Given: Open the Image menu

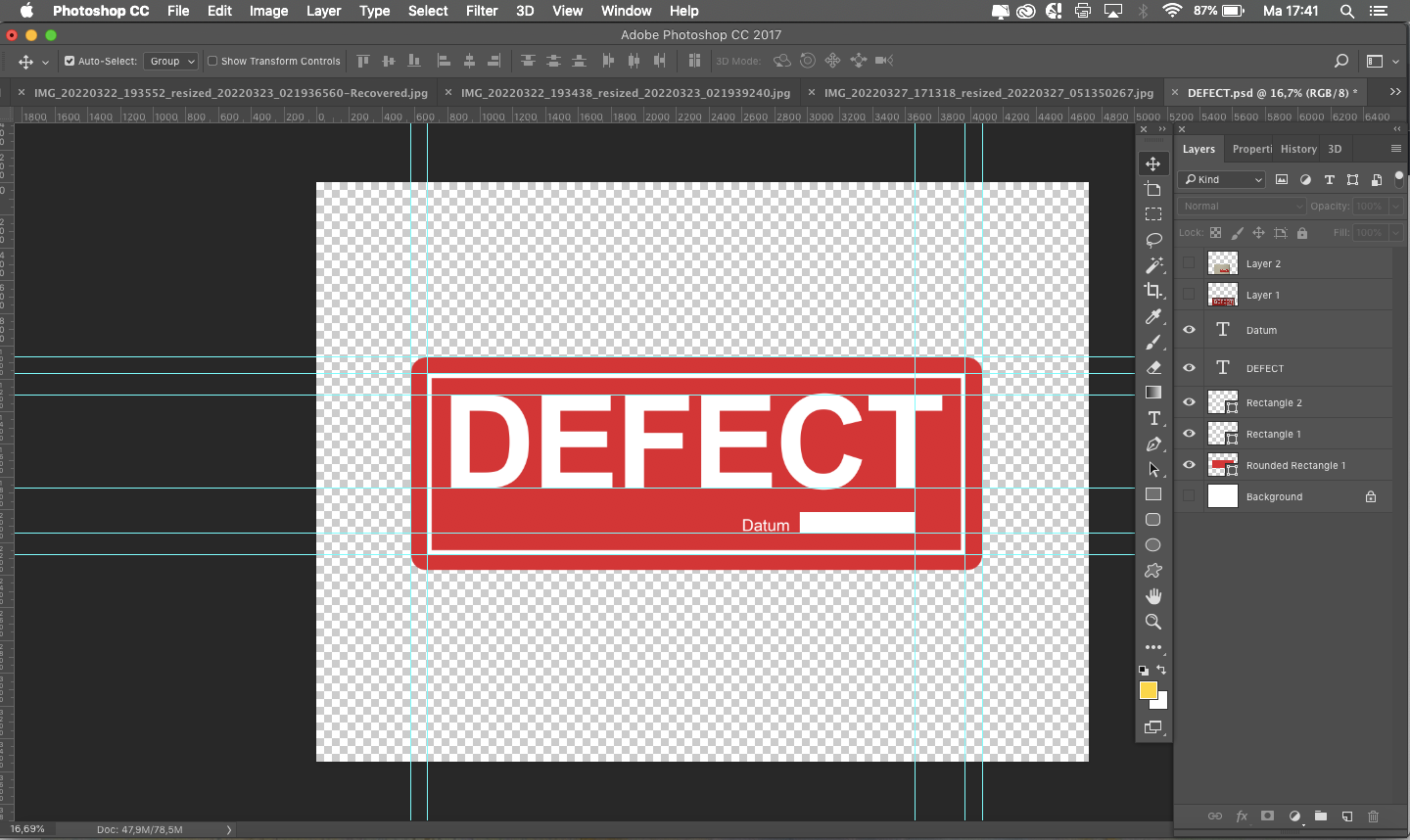Looking at the screenshot, I should (x=268, y=11).
